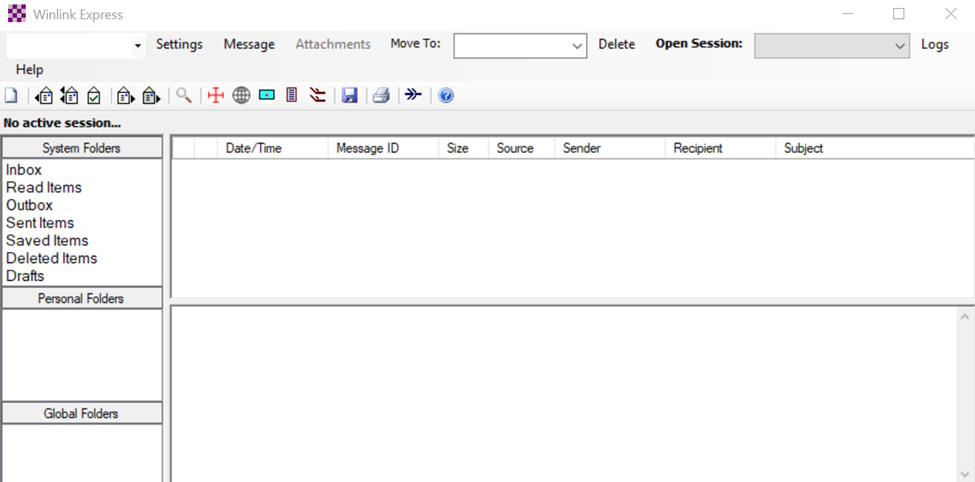Click the teal rectangle toolbar icon
975x482 pixels.
point(267,96)
